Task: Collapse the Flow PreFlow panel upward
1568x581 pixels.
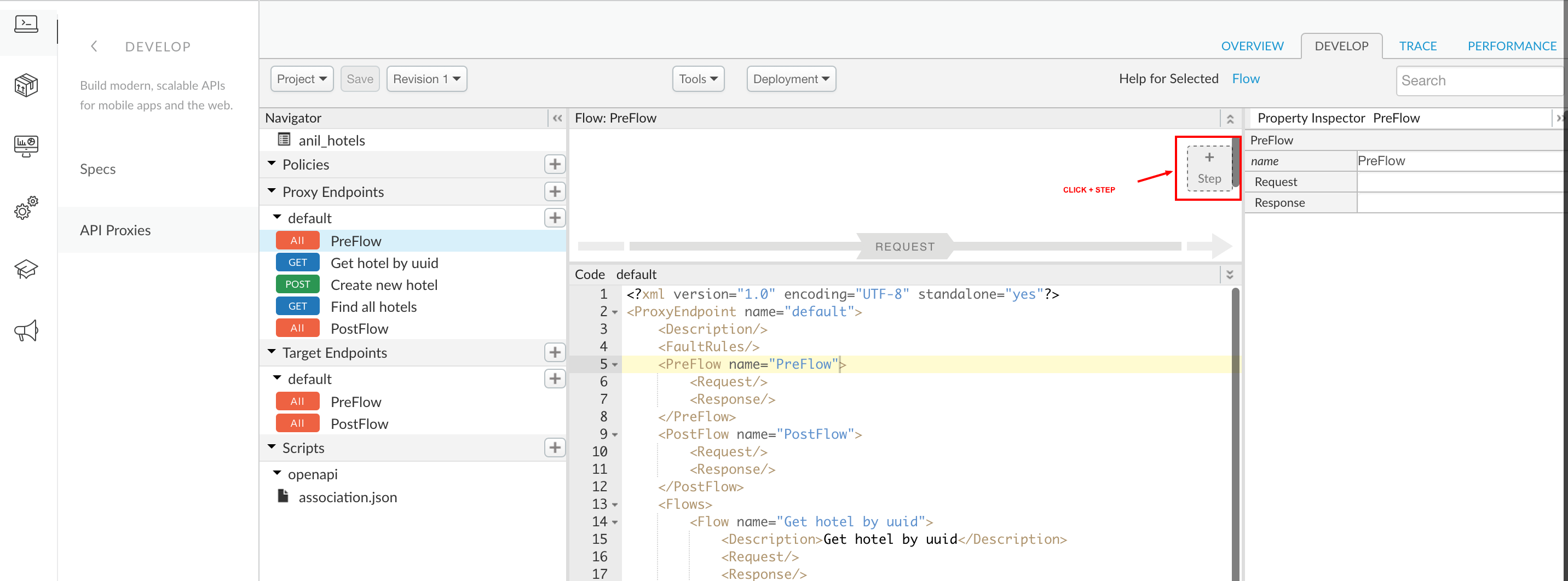Action: point(1230,119)
